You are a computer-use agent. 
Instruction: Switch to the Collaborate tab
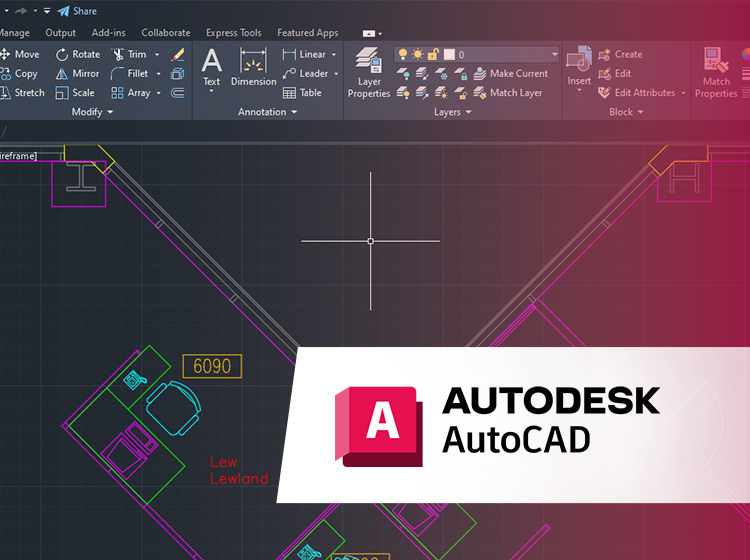coord(166,33)
